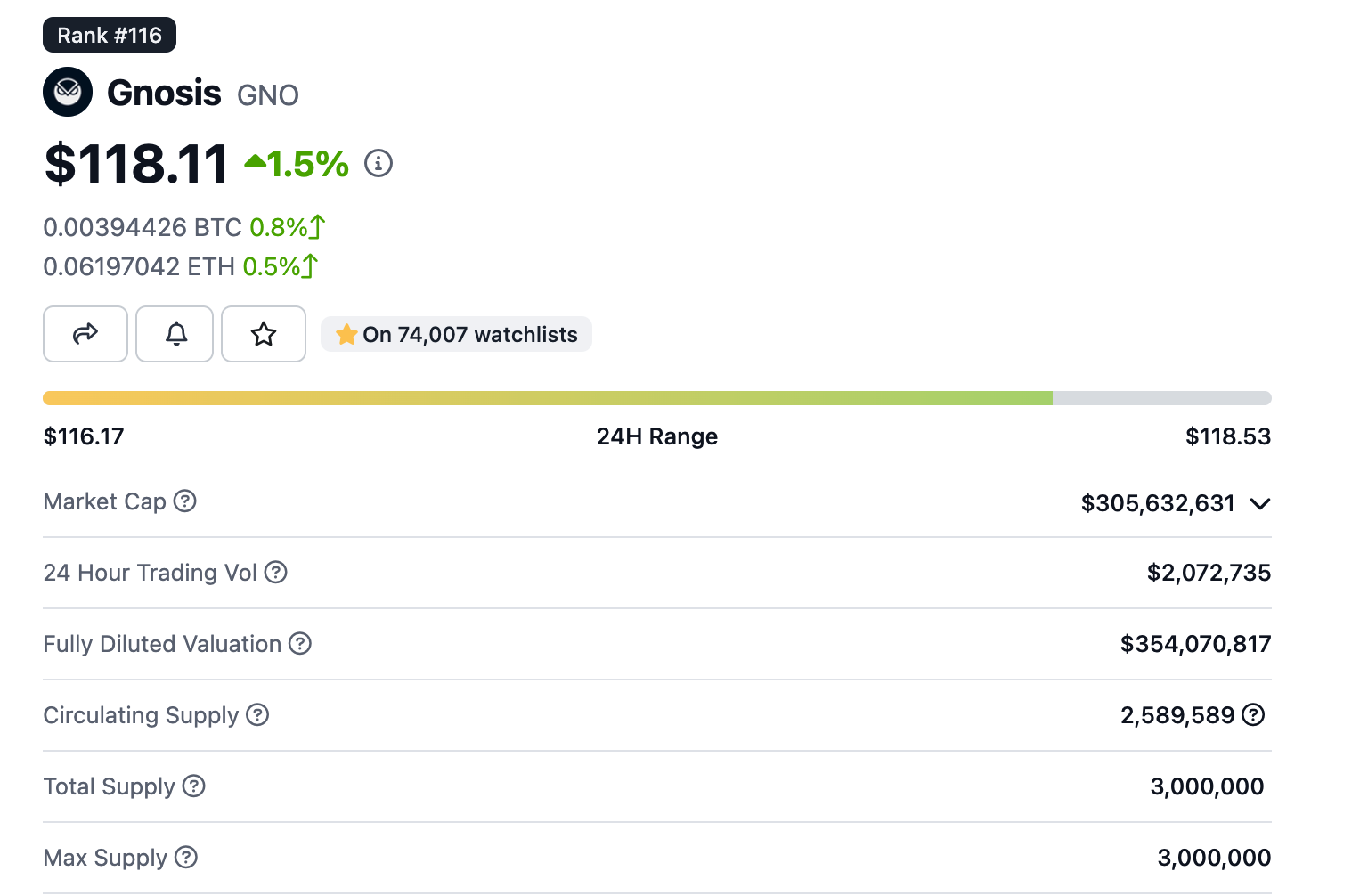Click Total Supply help question icon
The width and height of the screenshot is (1368, 896).
pyautogui.click(x=194, y=786)
